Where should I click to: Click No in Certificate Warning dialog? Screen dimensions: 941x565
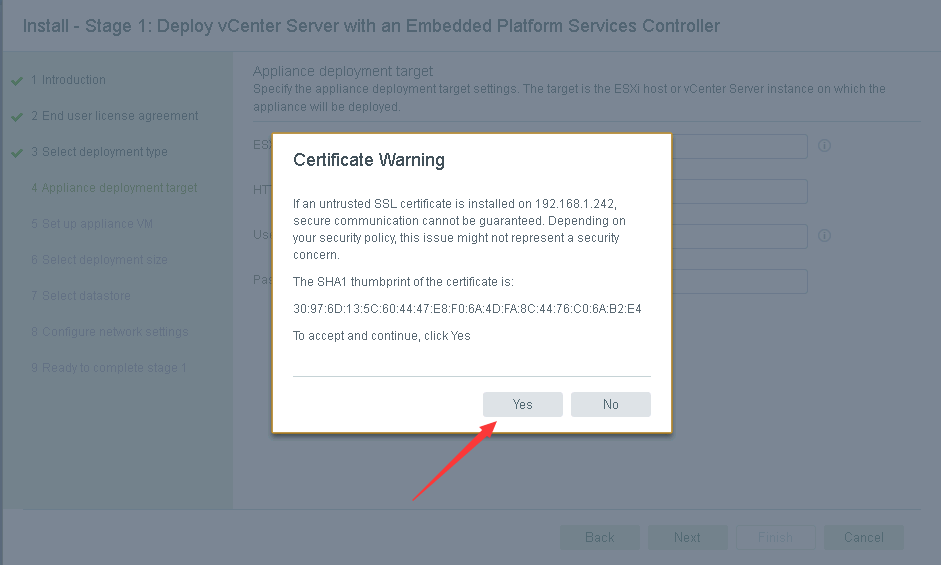[610, 404]
